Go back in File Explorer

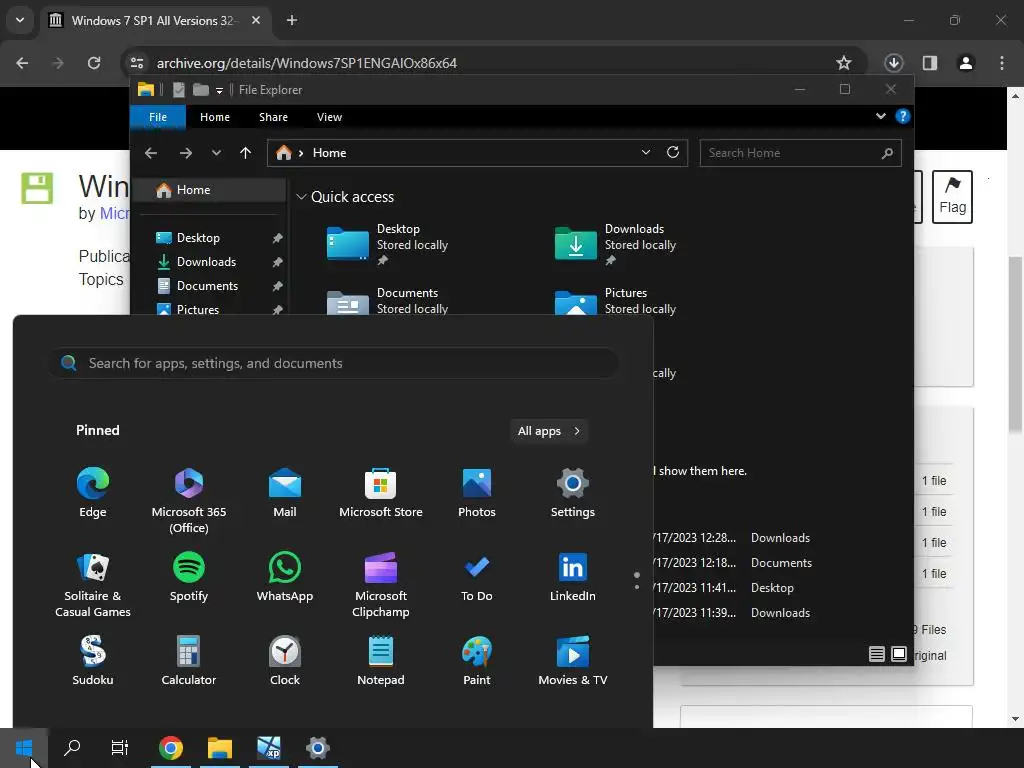(x=151, y=153)
